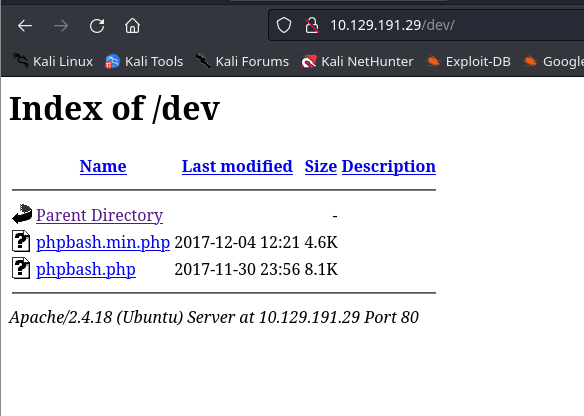The width and height of the screenshot is (584, 416).
Task: Open the phpbash.min.php file link
Action: click(x=103, y=242)
